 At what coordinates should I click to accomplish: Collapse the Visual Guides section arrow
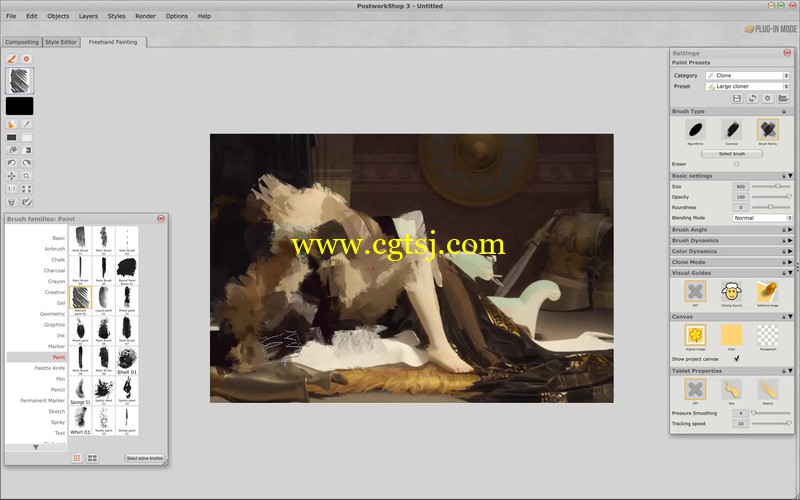[790, 273]
